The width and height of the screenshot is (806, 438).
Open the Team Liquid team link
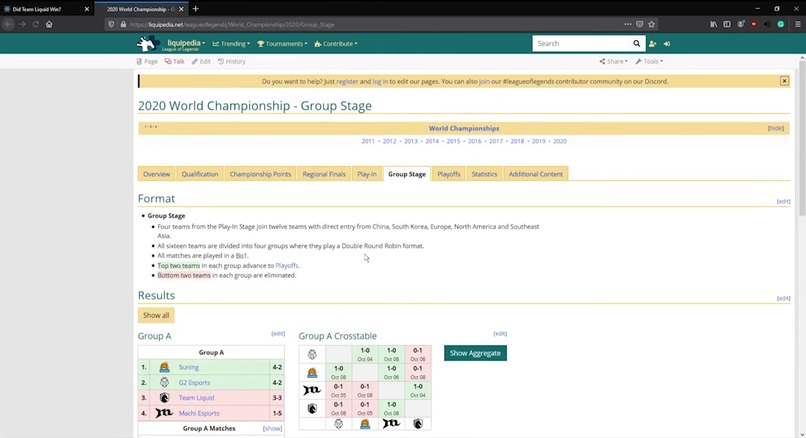[x=196, y=397]
